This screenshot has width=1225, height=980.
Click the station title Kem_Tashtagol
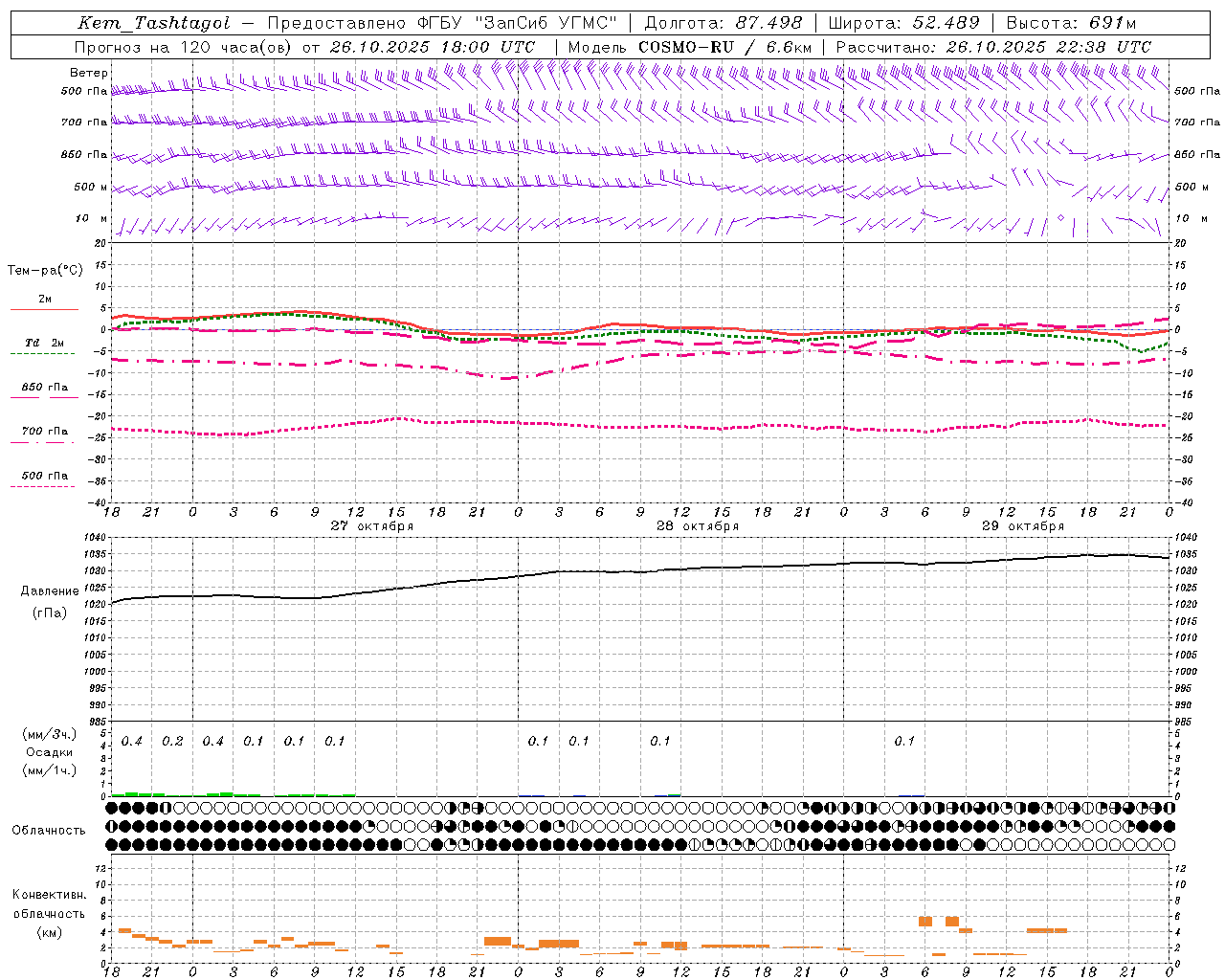coord(153,24)
